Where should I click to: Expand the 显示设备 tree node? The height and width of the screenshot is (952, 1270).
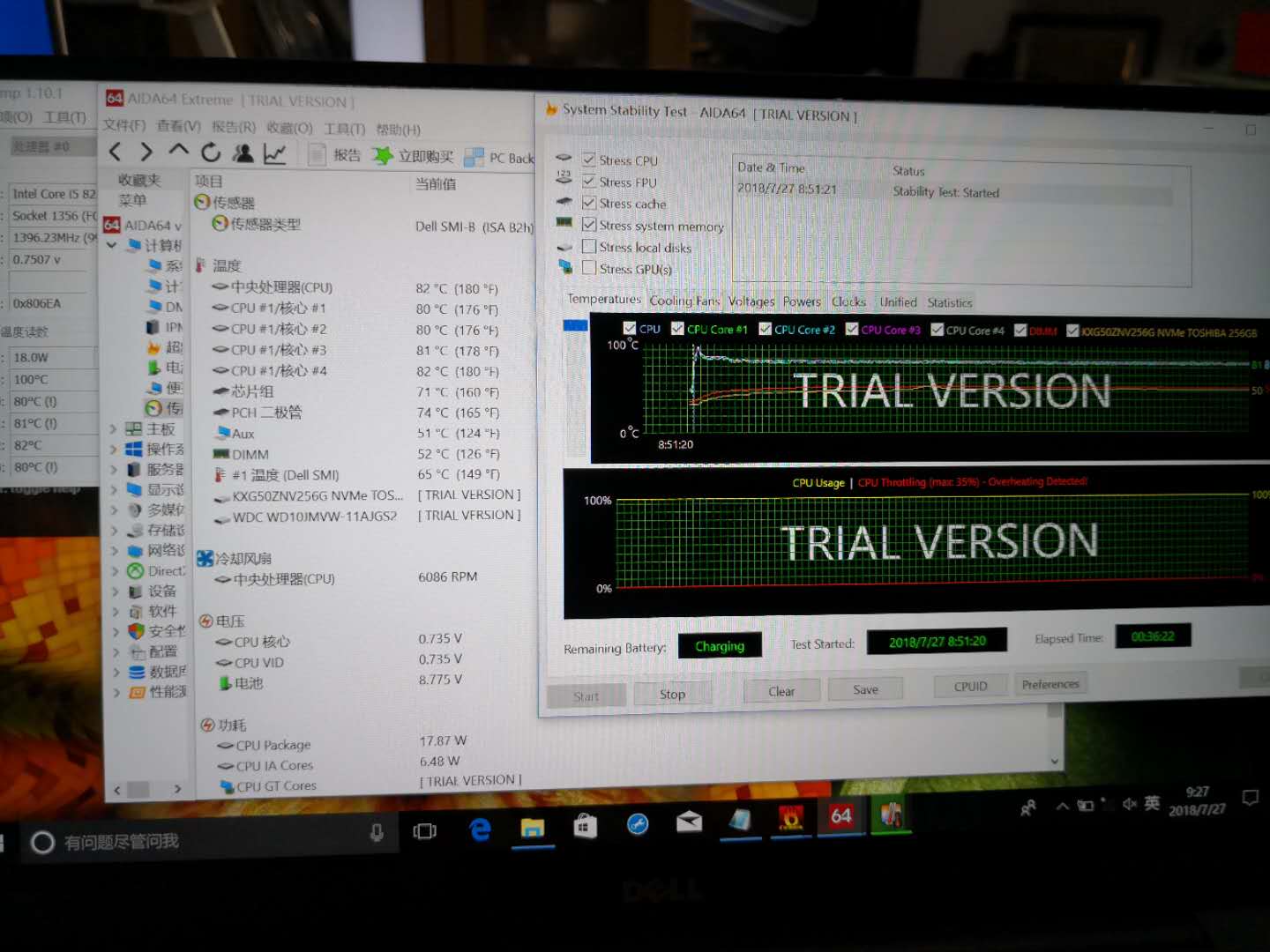pos(114,490)
